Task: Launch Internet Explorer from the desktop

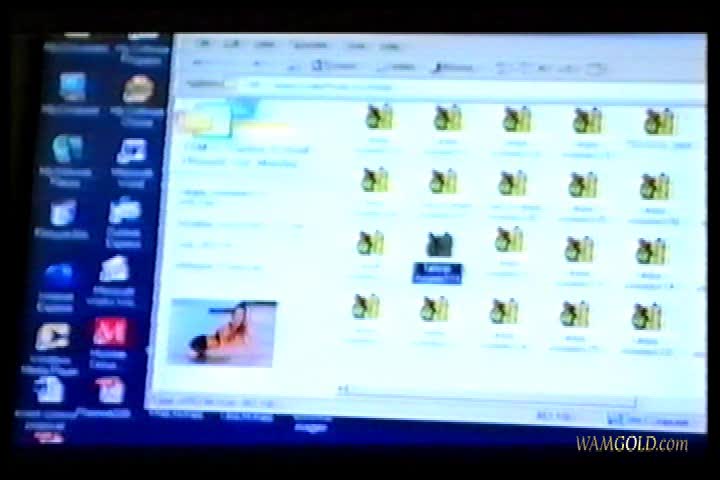Action: pos(58,277)
